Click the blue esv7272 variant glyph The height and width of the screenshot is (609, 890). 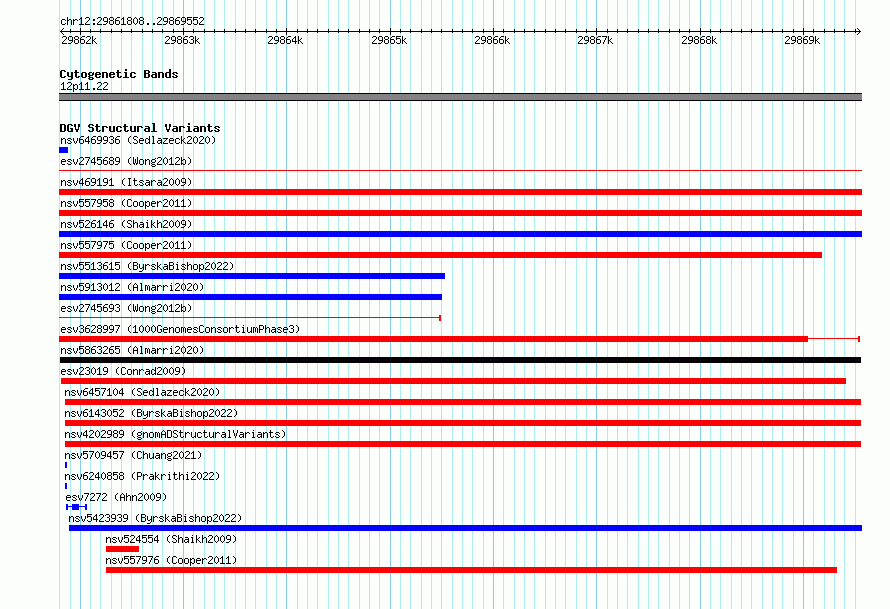[76, 507]
